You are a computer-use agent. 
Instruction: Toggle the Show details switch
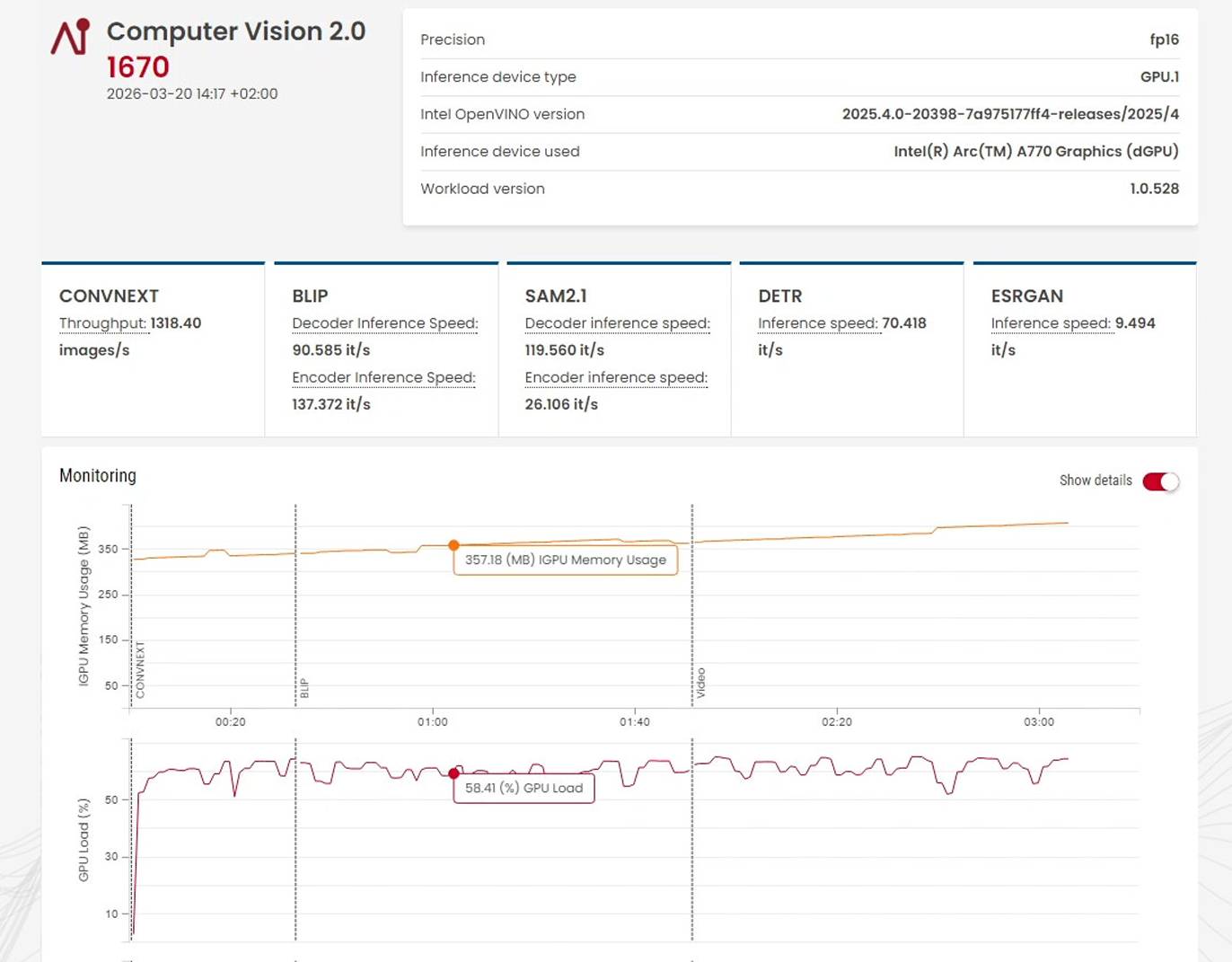click(1161, 481)
